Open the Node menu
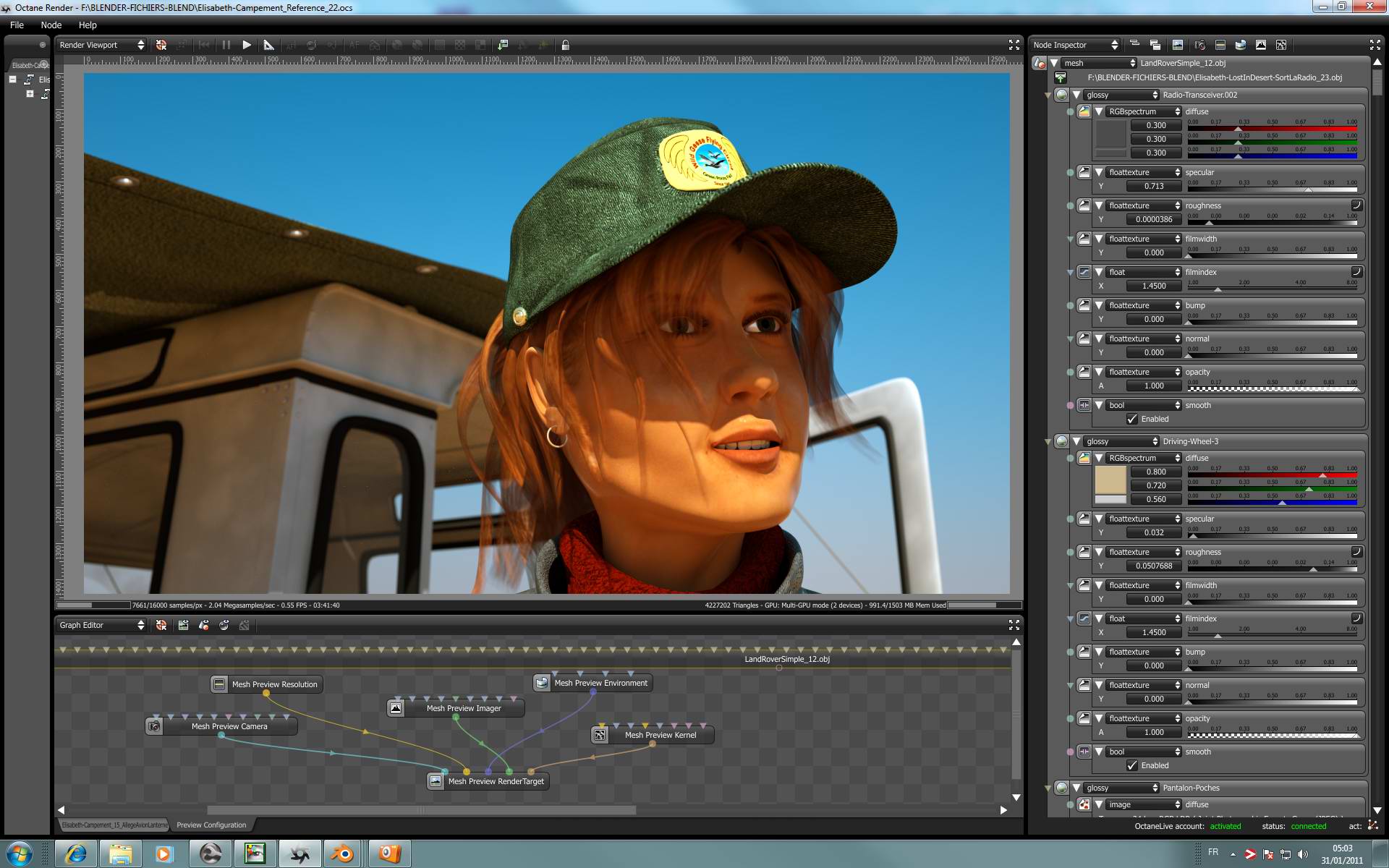The image size is (1389, 868). (51, 25)
